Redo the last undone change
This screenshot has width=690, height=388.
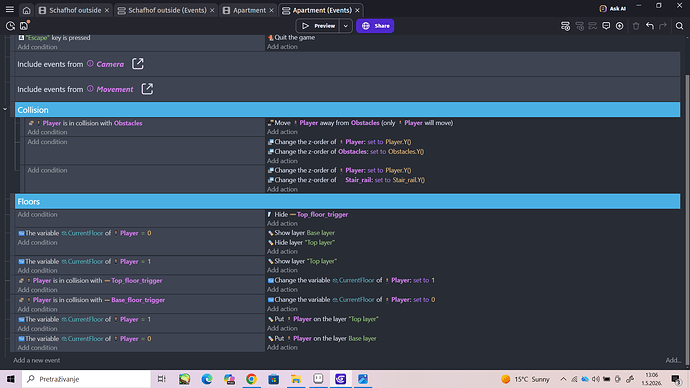click(x=663, y=26)
